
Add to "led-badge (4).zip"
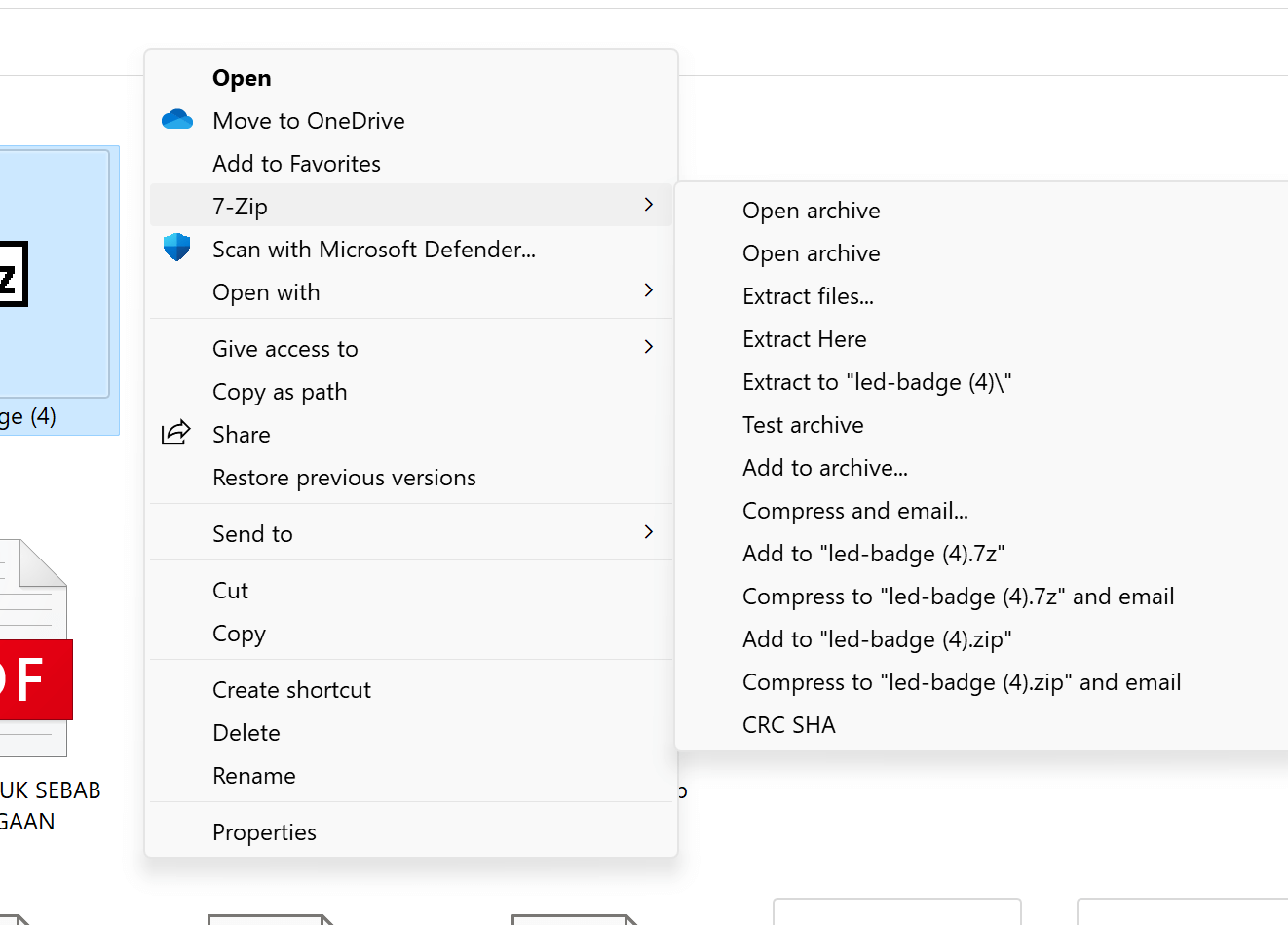(876, 639)
